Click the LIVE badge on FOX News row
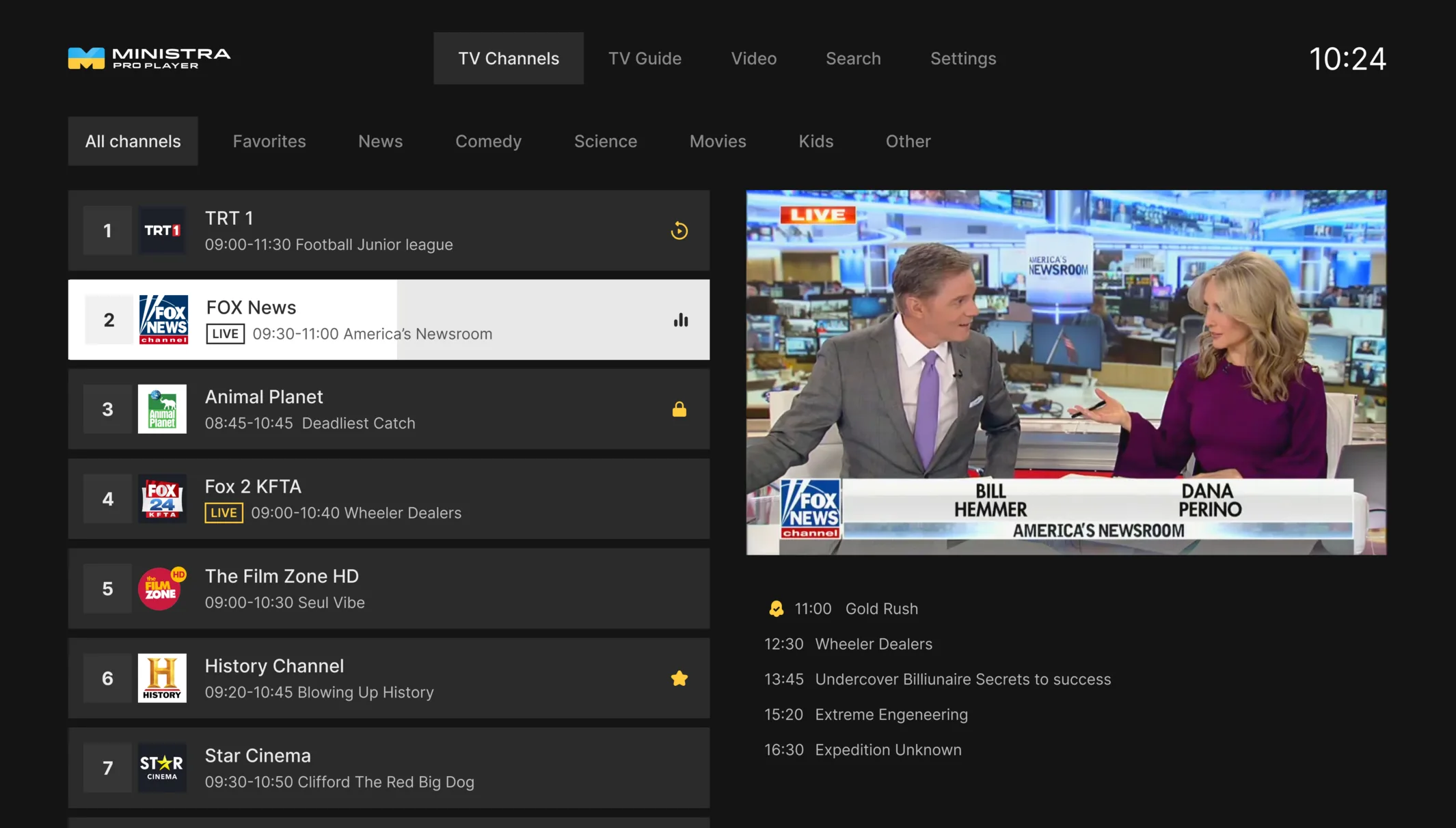The width and height of the screenshot is (1456, 828). [226, 334]
